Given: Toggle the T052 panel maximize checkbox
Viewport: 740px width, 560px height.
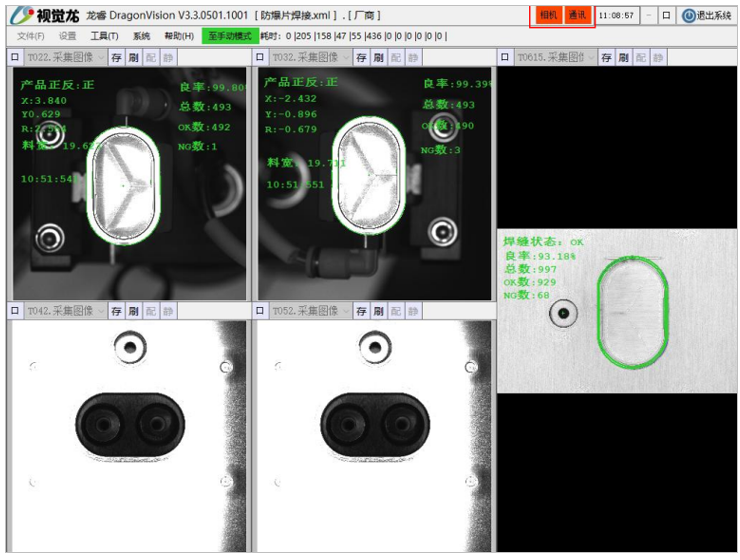Looking at the screenshot, I should click(260, 311).
